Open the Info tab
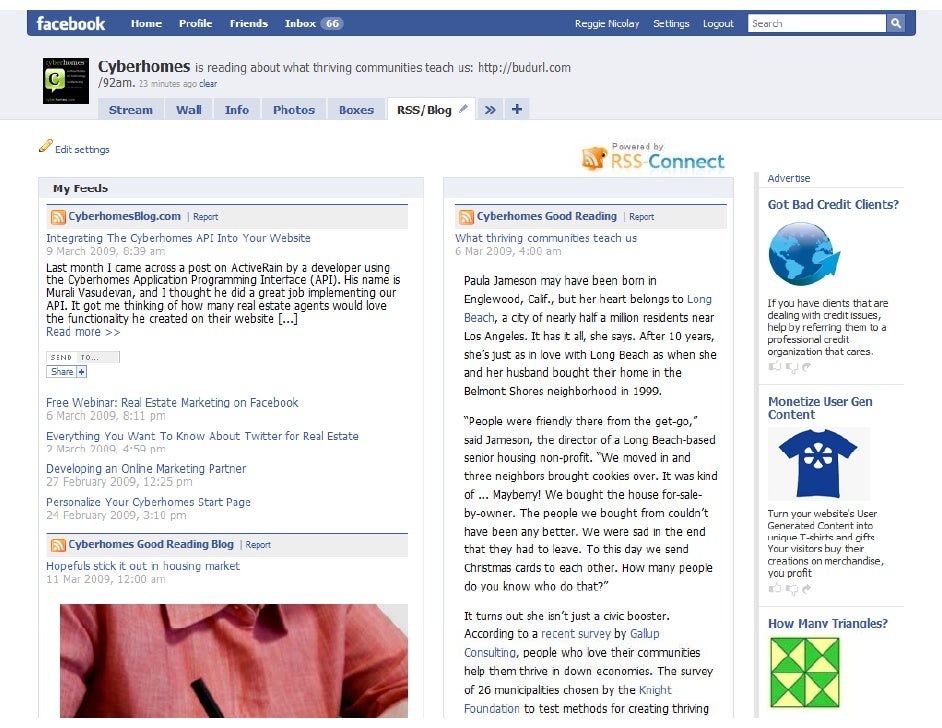 click(237, 110)
